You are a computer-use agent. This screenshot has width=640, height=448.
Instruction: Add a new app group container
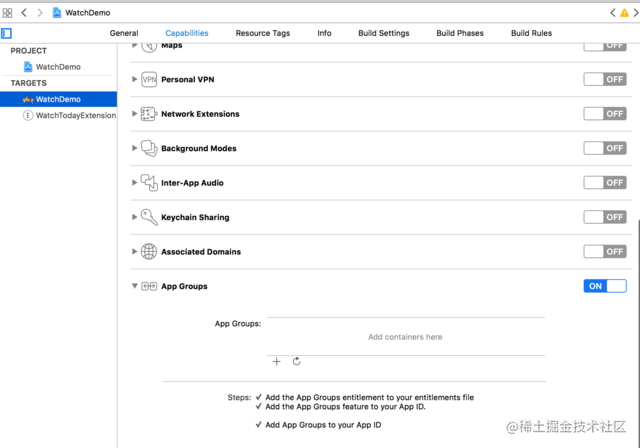(277, 362)
